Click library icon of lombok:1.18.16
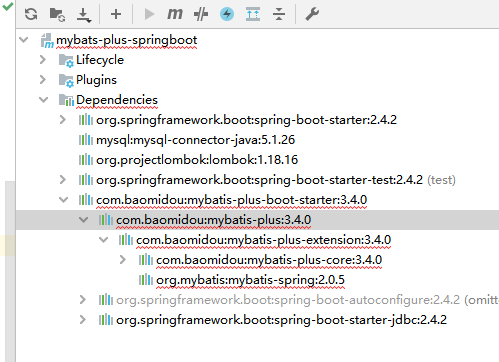 click(x=86, y=160)
